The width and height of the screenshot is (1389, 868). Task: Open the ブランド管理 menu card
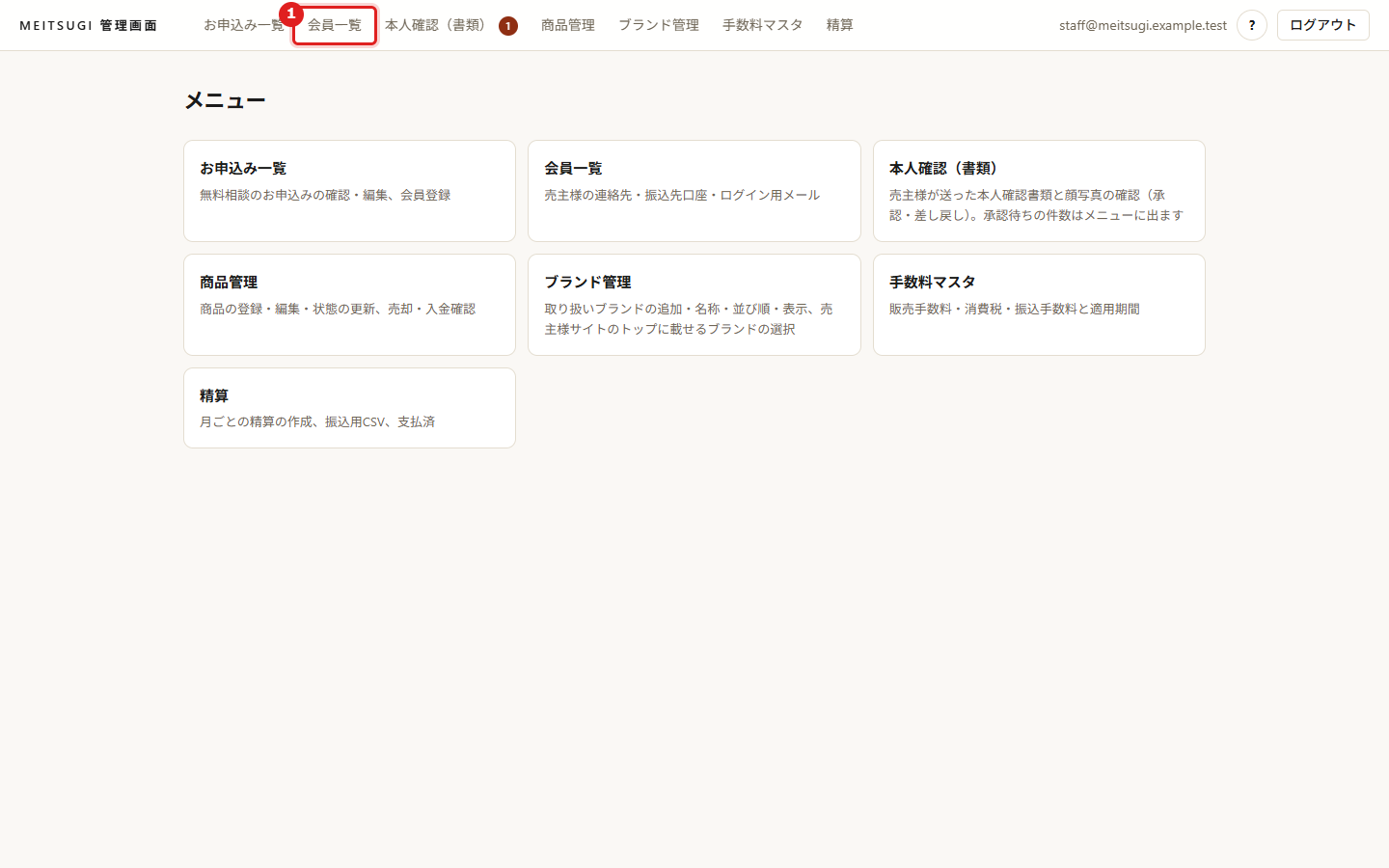pos(694,305)
